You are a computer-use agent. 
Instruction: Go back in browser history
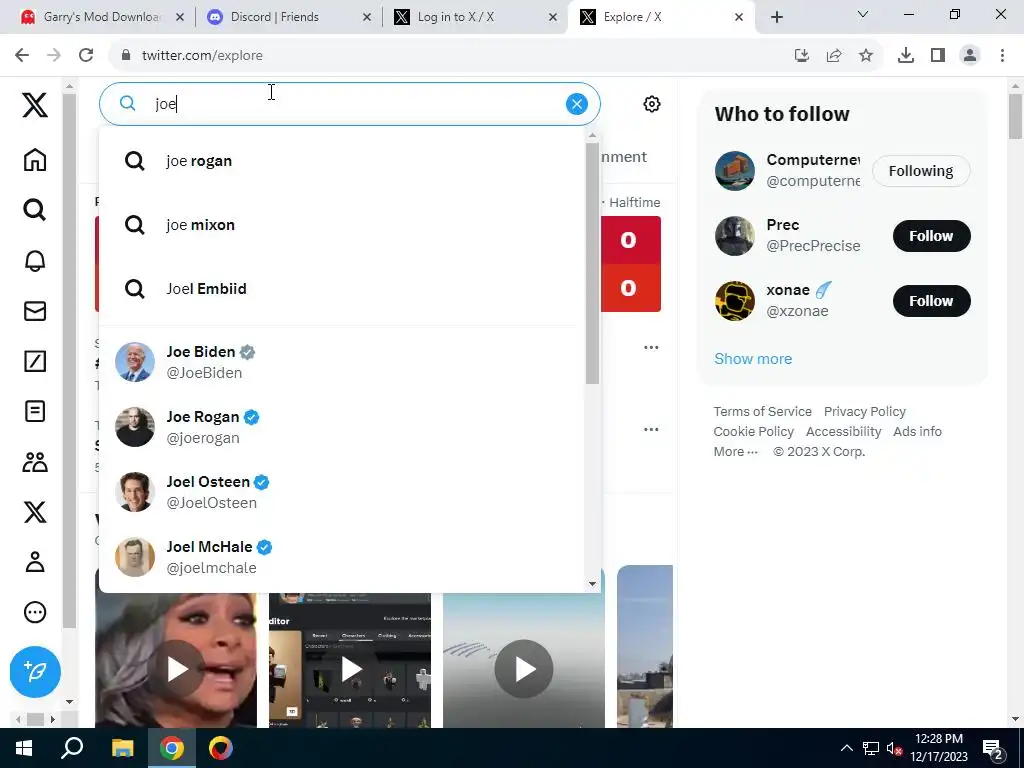click(x=22, y=56)
